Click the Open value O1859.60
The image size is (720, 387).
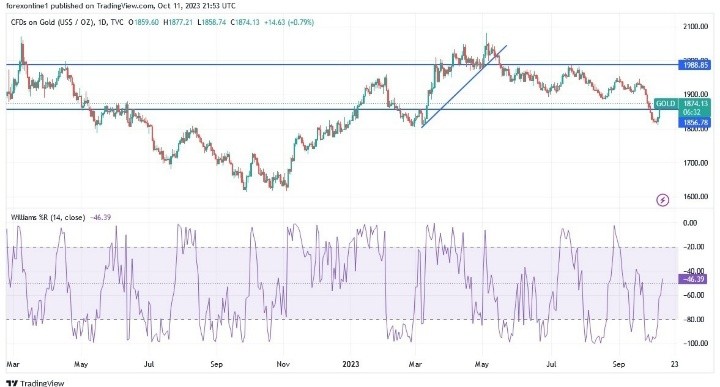point(143,22)
